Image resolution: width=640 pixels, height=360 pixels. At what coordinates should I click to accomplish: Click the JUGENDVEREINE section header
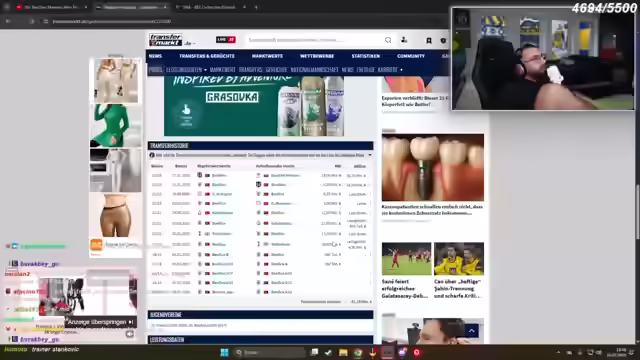(x=260, y=315)
